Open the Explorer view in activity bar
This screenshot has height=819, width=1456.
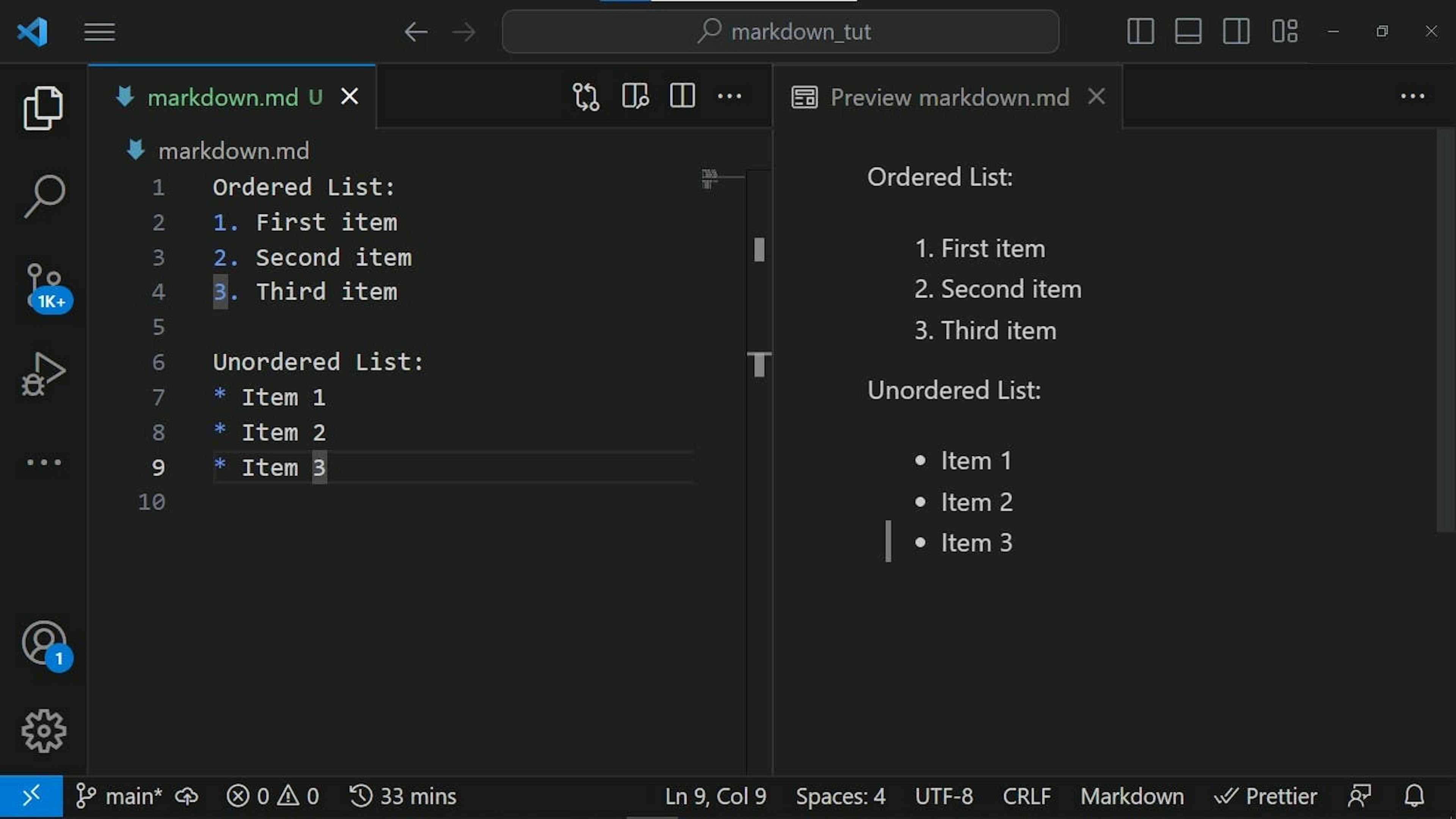click(43, 107)
